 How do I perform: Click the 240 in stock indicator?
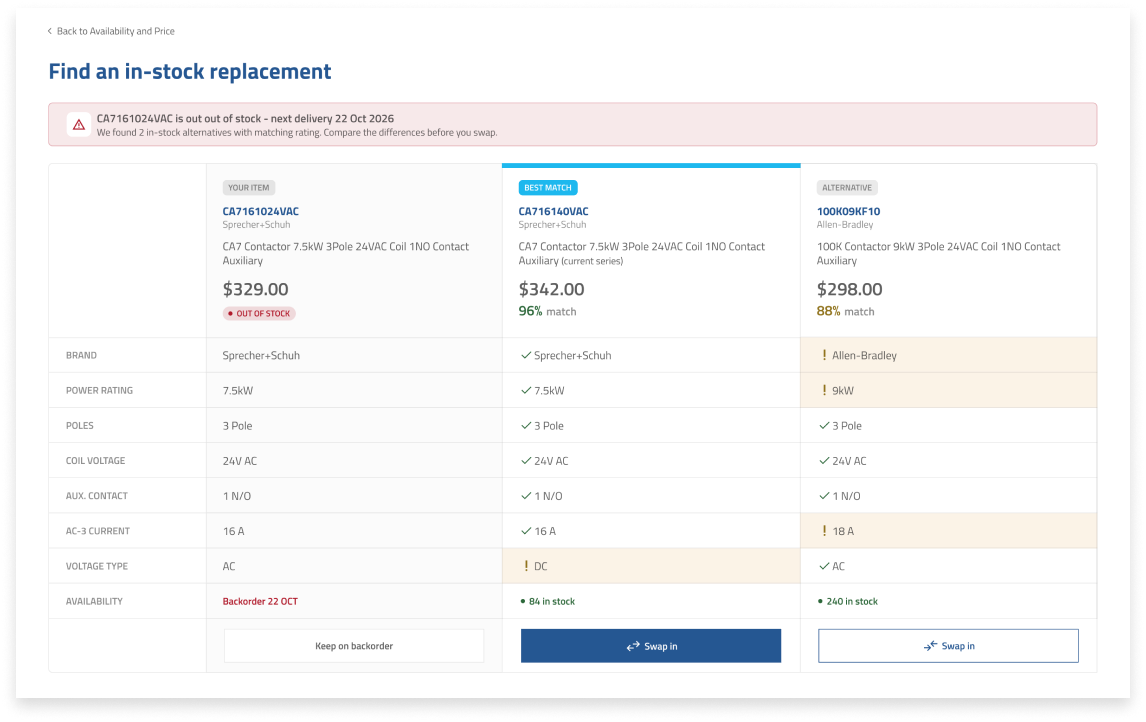click(x=848, y=601)
